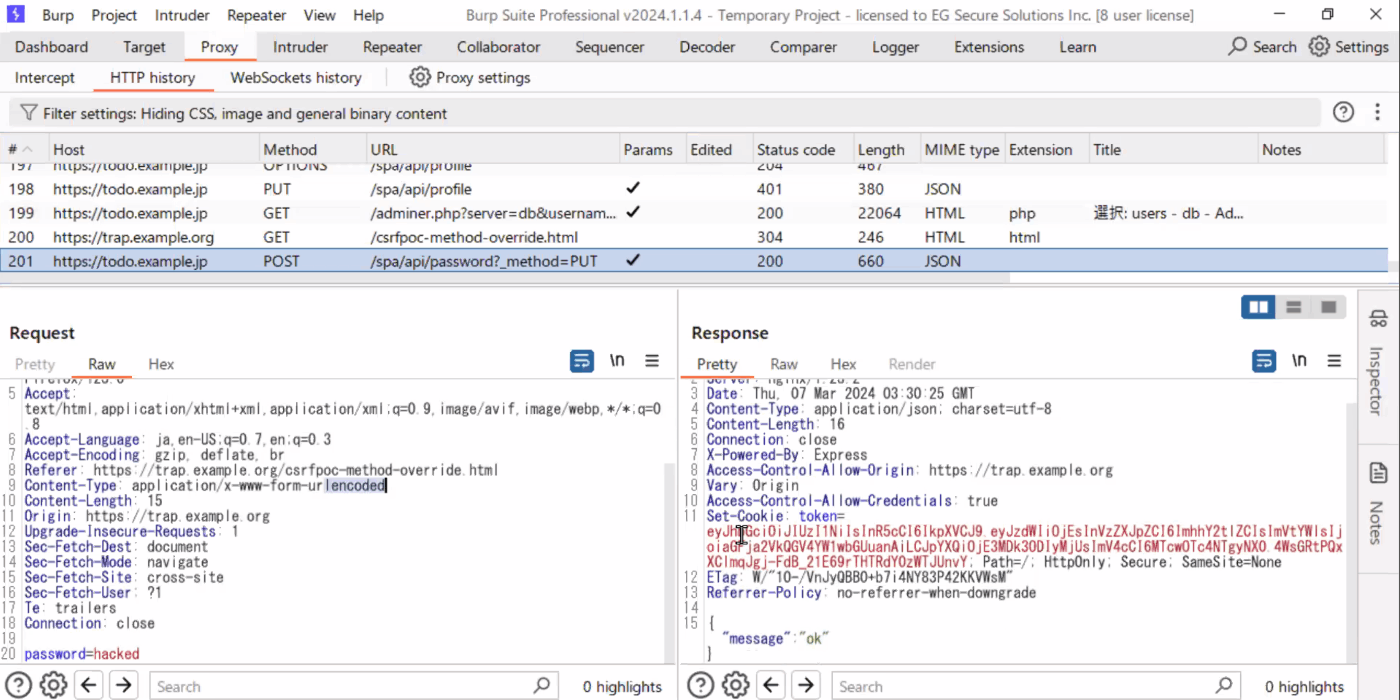Select row 199 adminer.php request

(x=694, y=213)
